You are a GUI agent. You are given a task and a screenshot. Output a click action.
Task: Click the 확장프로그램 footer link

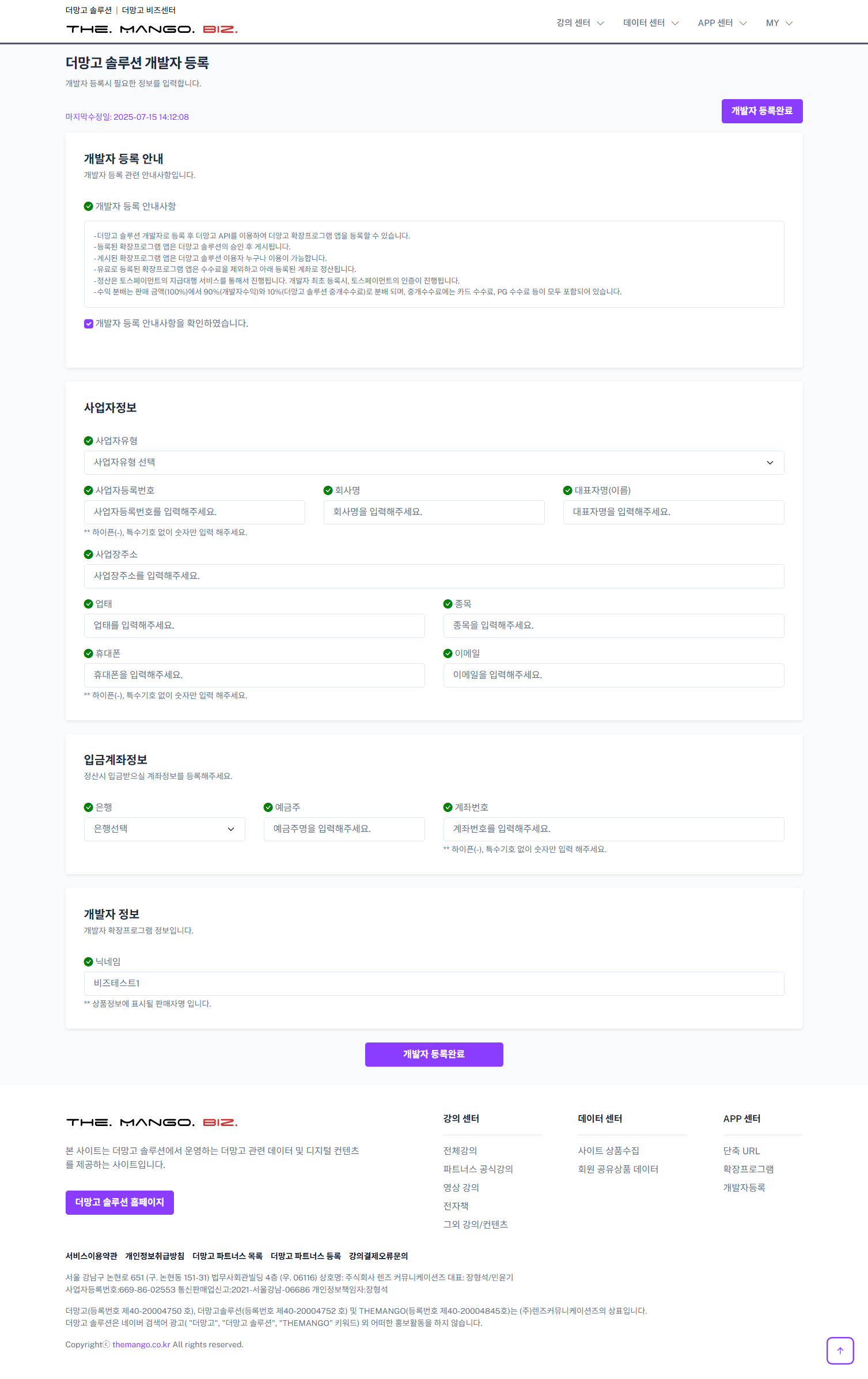click(x=748, y=1169)
